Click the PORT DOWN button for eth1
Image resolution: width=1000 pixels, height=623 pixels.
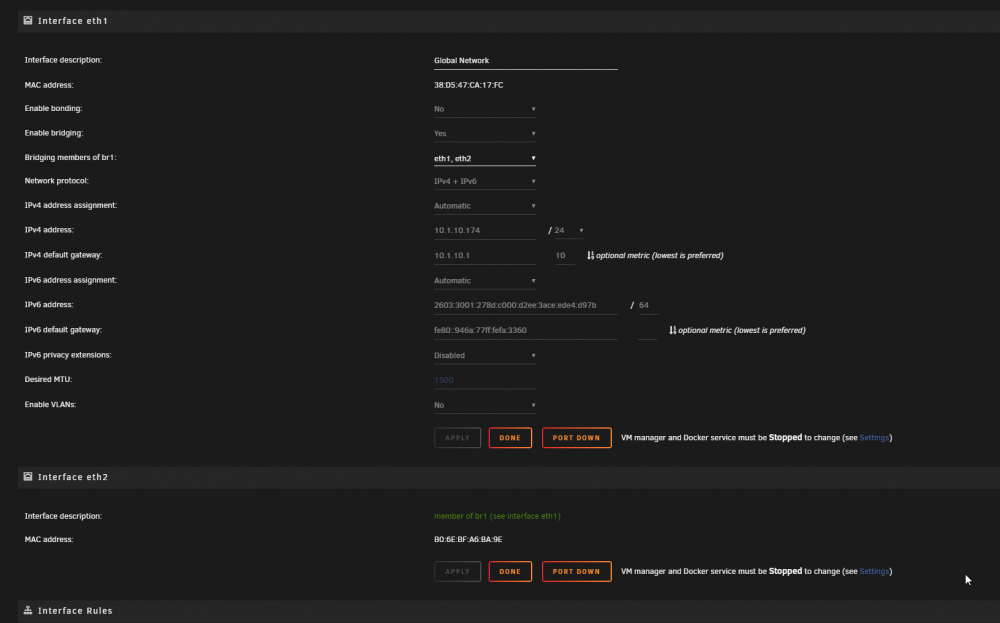(x=577, y=437)
